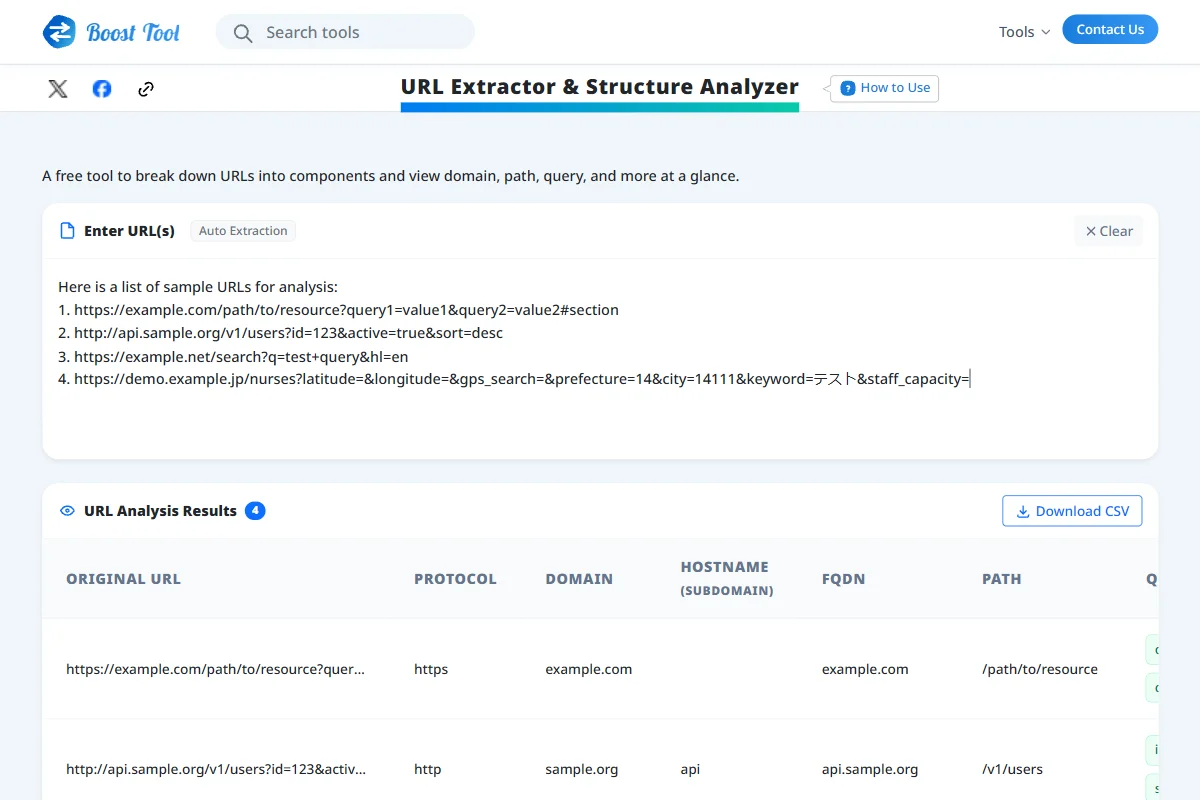Click the api.sample.org FQDN cell
The width and height of the screenshot is (1200, 800).
870,769
